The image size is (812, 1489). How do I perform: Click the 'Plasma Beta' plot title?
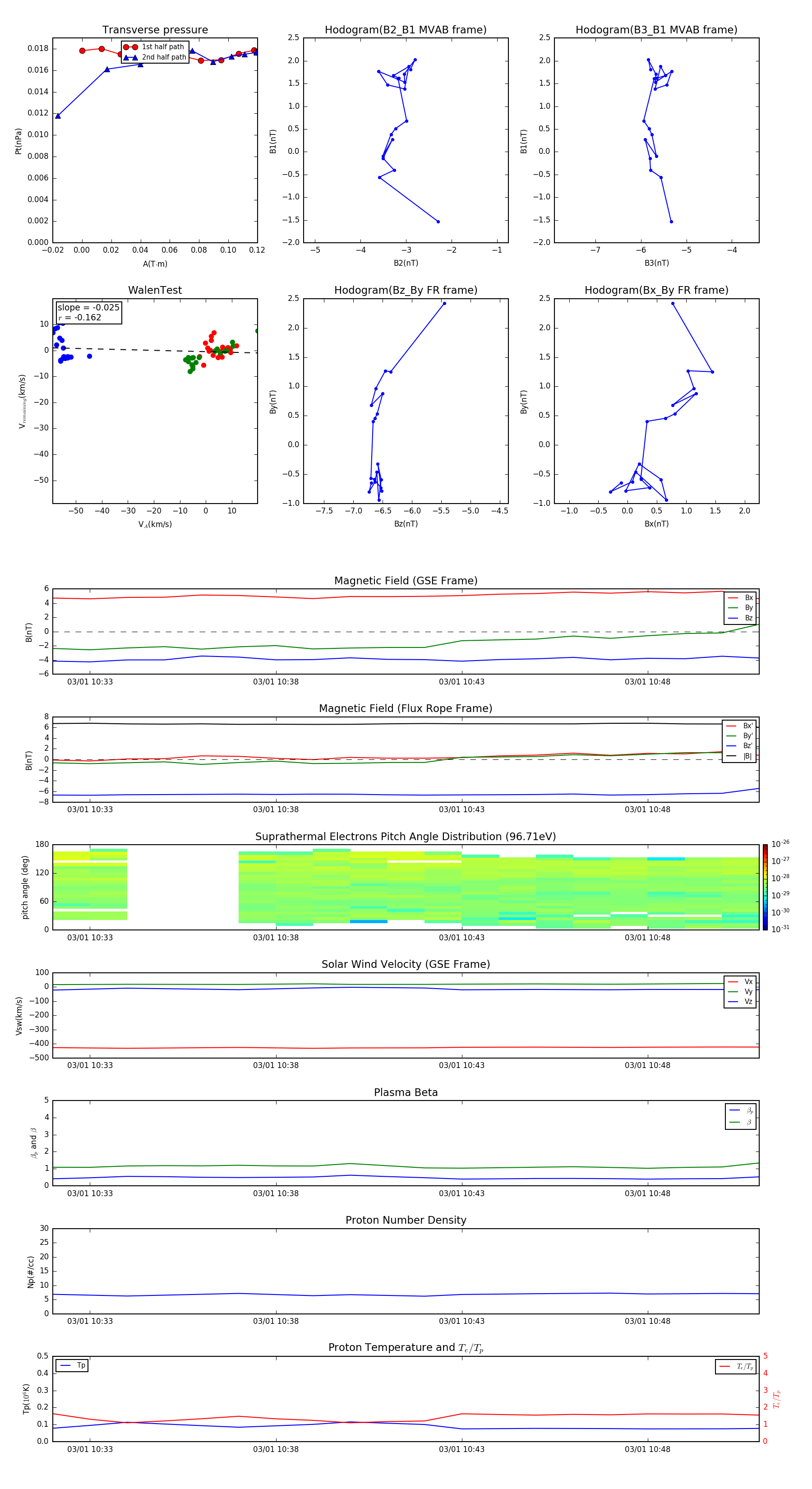click(406, 1092)
